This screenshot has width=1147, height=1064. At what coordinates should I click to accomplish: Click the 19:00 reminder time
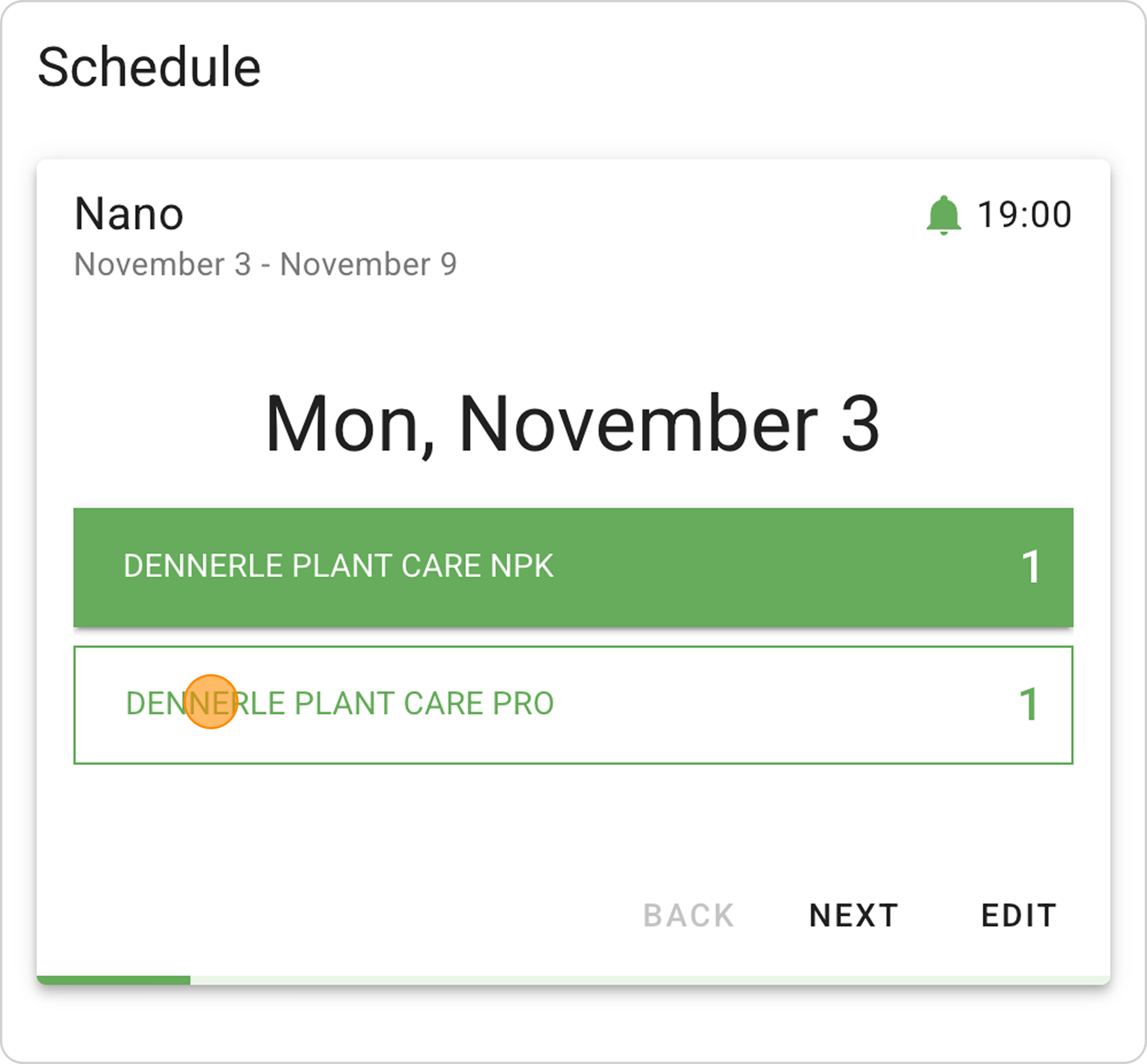(x=1024, y=215)
